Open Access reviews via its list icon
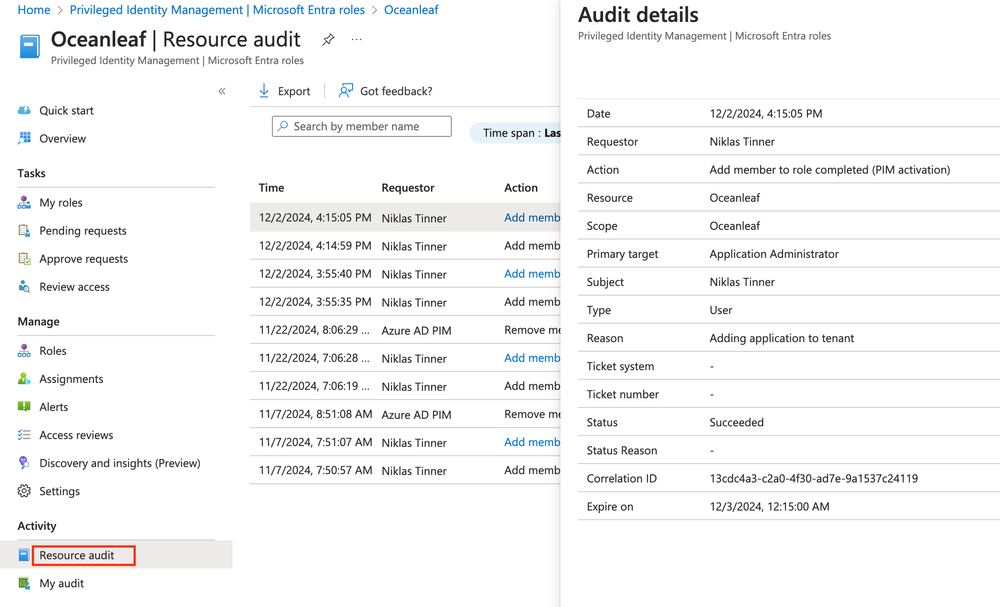The width and height of the screenshot is (1000, 607). tap(23, 434)
